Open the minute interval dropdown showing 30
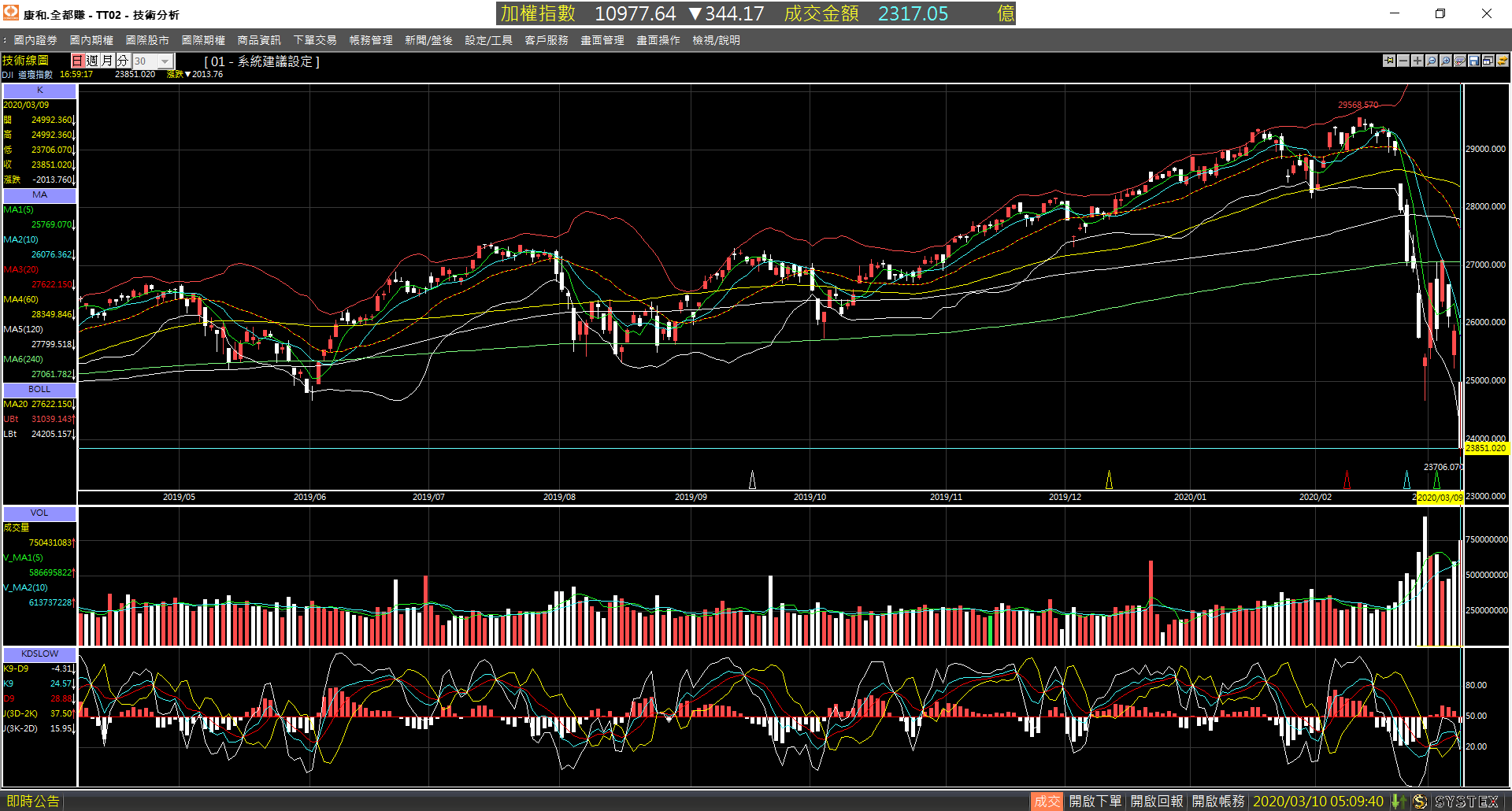Viewport: 1512px width, 811px height. (x=153, y=61)
